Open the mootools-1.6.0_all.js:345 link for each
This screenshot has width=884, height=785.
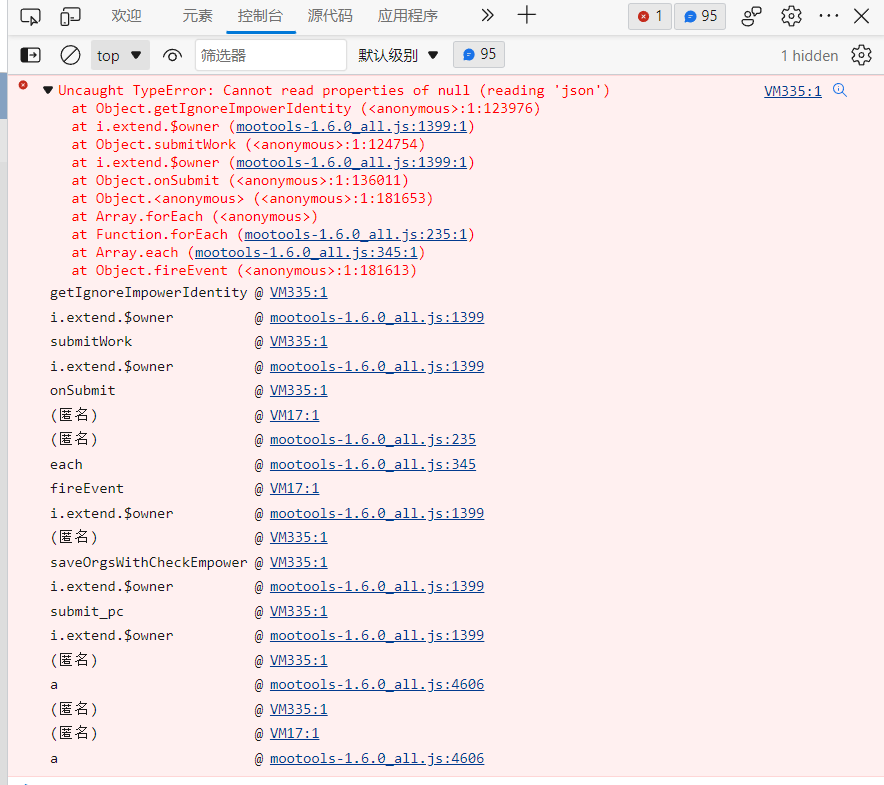(372, 464)
